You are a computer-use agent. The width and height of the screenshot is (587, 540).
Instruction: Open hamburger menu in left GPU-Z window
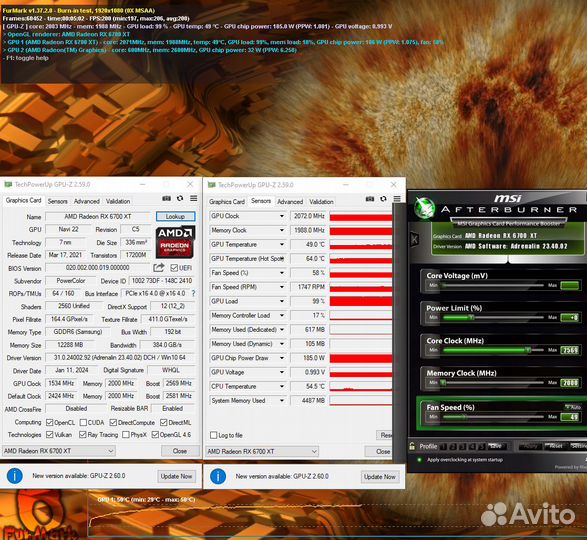tap(194, 198)
